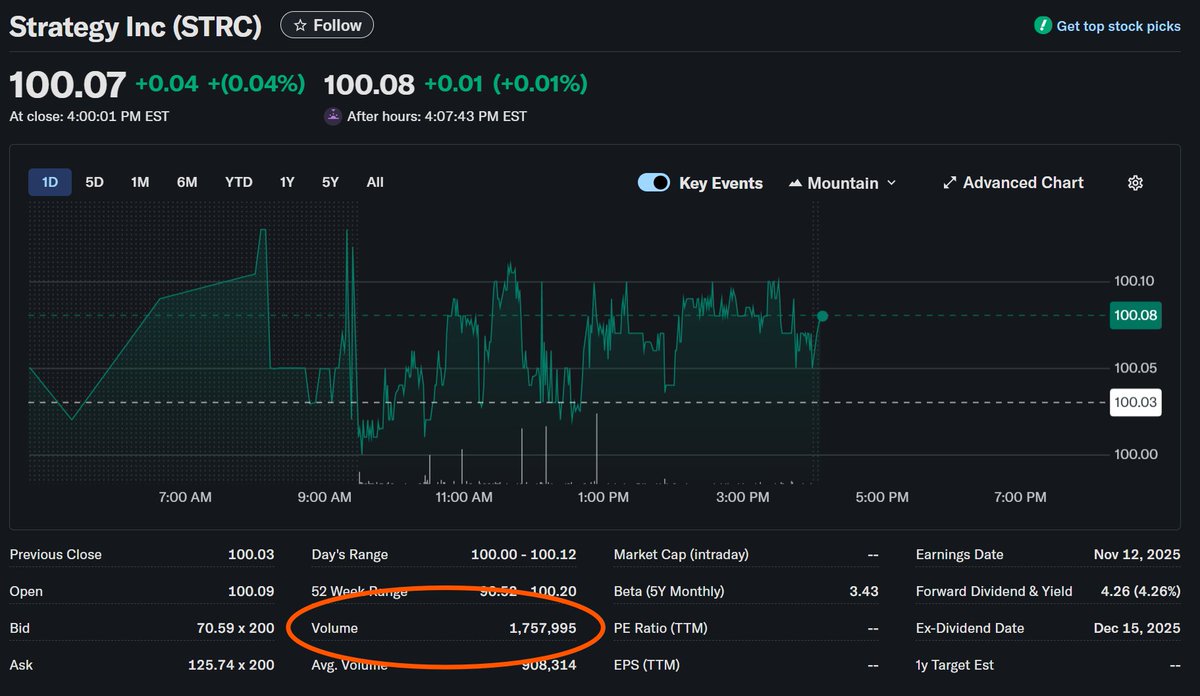Click the Earnings Date Nov 12, 2025
The height and width of the screenshot is (696, 1200).
[x=1137, y=554]
